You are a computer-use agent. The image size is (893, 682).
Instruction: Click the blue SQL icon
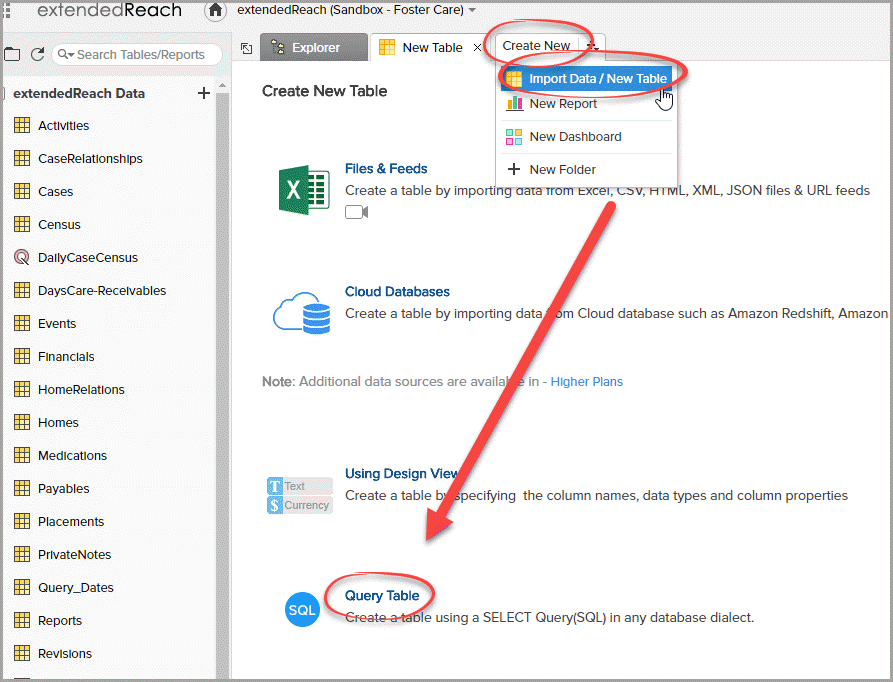pos(302,610)
